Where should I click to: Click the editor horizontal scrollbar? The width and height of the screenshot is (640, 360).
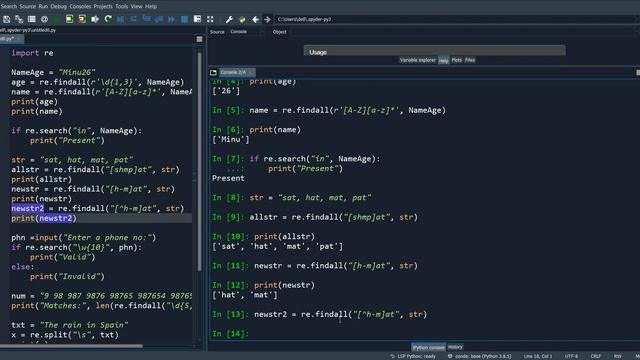click(x=71, y=346)
